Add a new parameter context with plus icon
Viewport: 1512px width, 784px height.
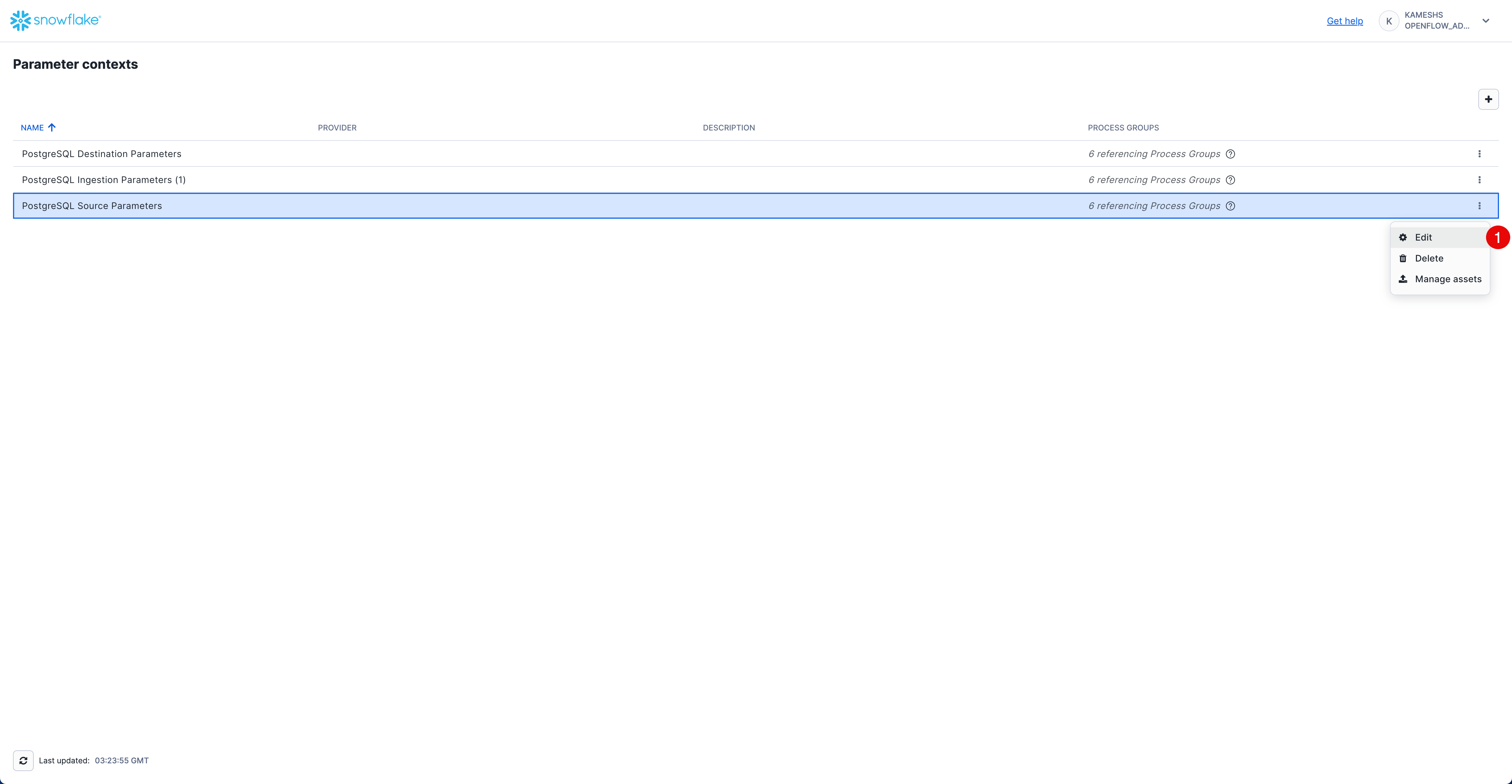point(1488,99)
